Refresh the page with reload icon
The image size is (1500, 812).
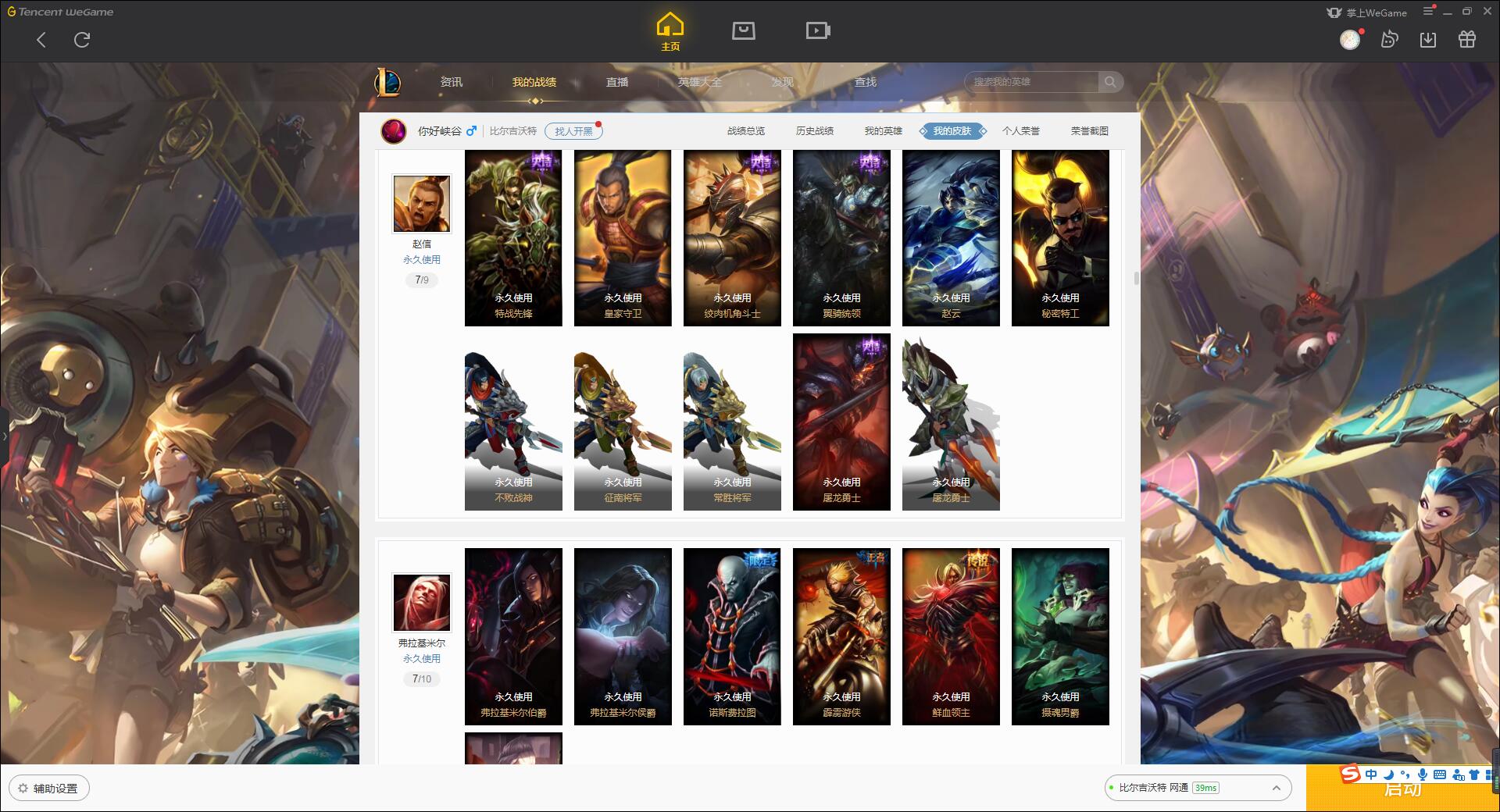(82, 40)
